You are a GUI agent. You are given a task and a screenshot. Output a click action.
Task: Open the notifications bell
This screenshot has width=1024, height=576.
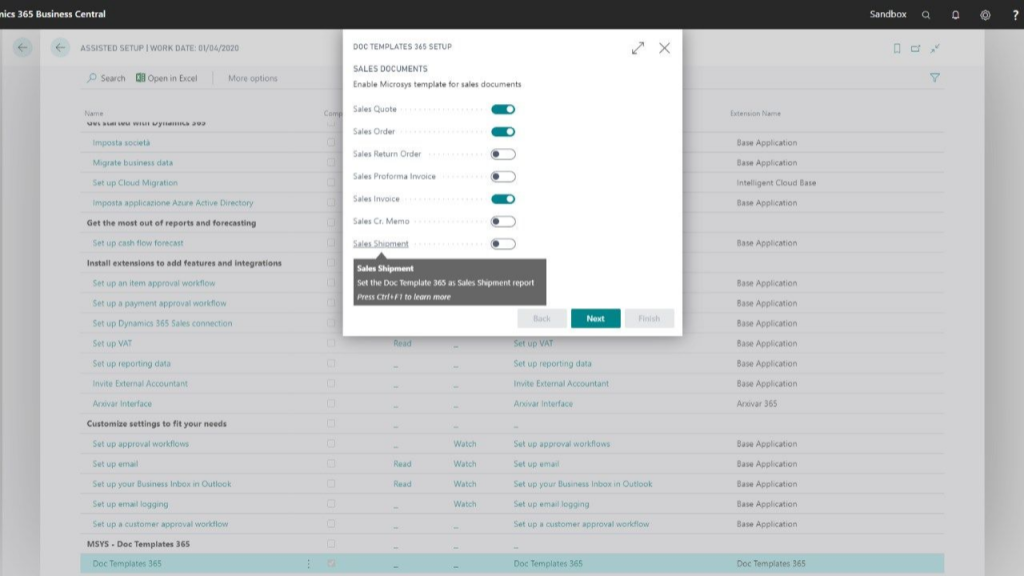955,15
